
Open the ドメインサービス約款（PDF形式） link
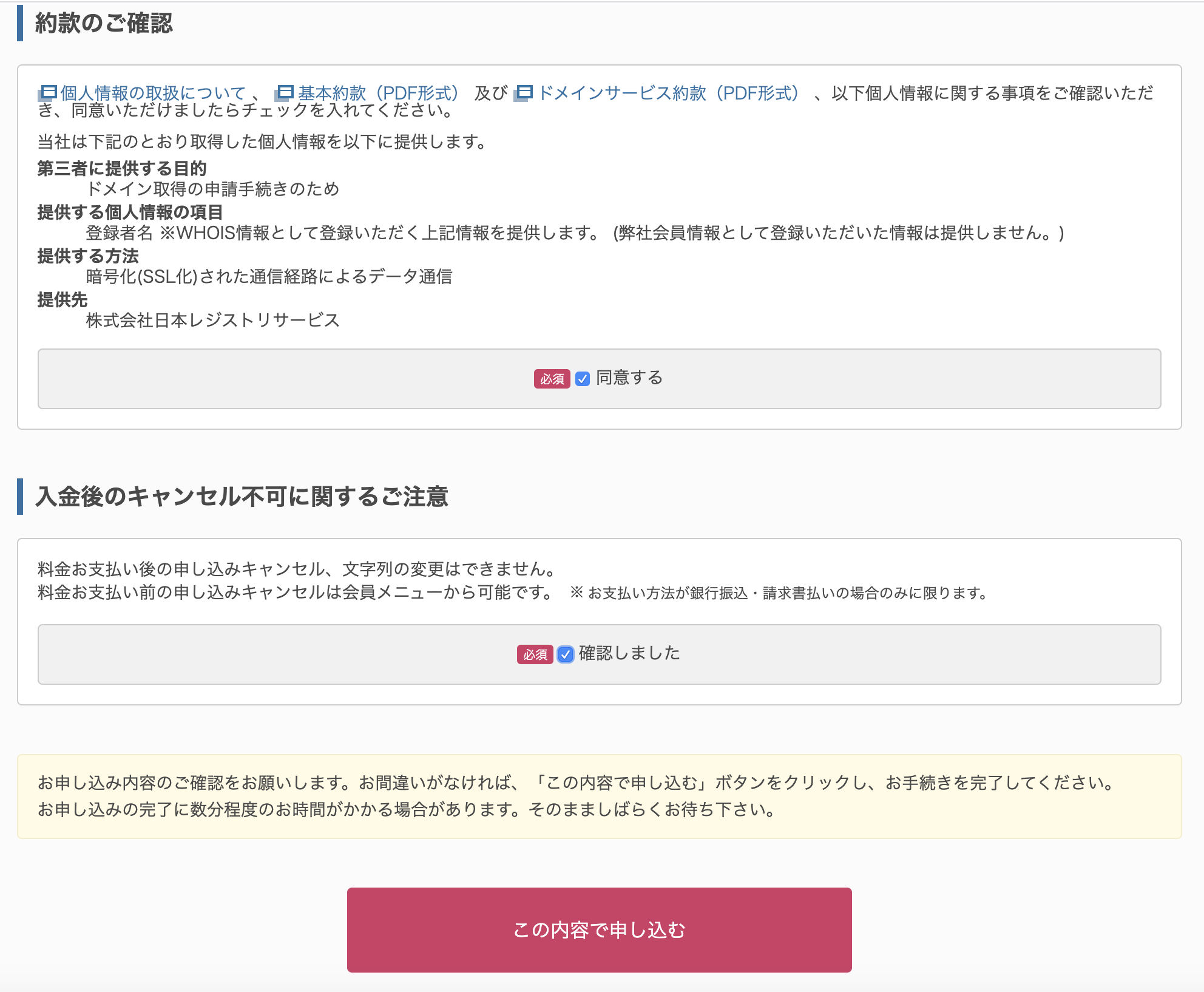pyautogui.click(x=669, y=93)
